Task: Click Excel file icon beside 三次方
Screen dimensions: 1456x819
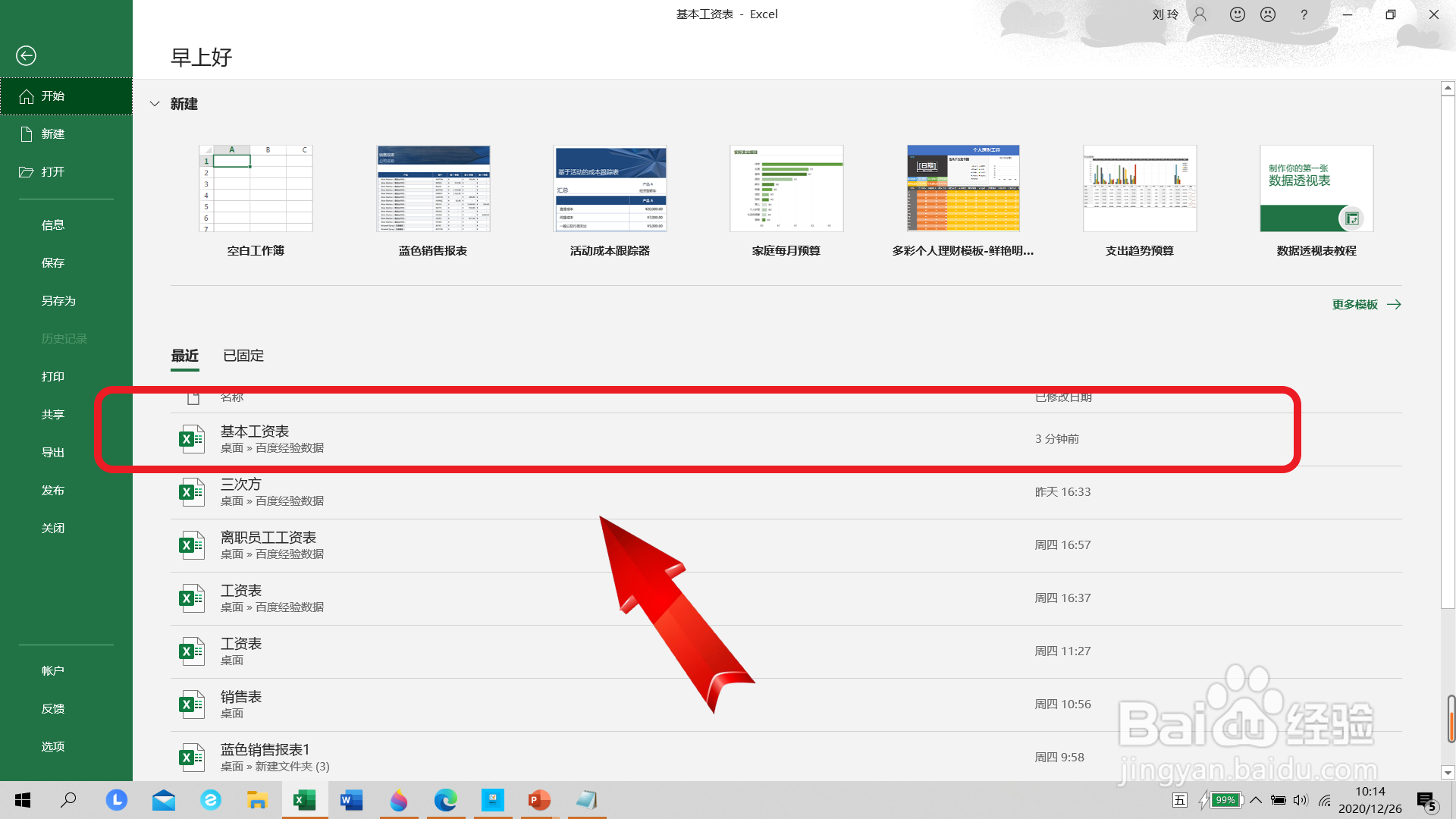Action: click(x=191, y=492)
